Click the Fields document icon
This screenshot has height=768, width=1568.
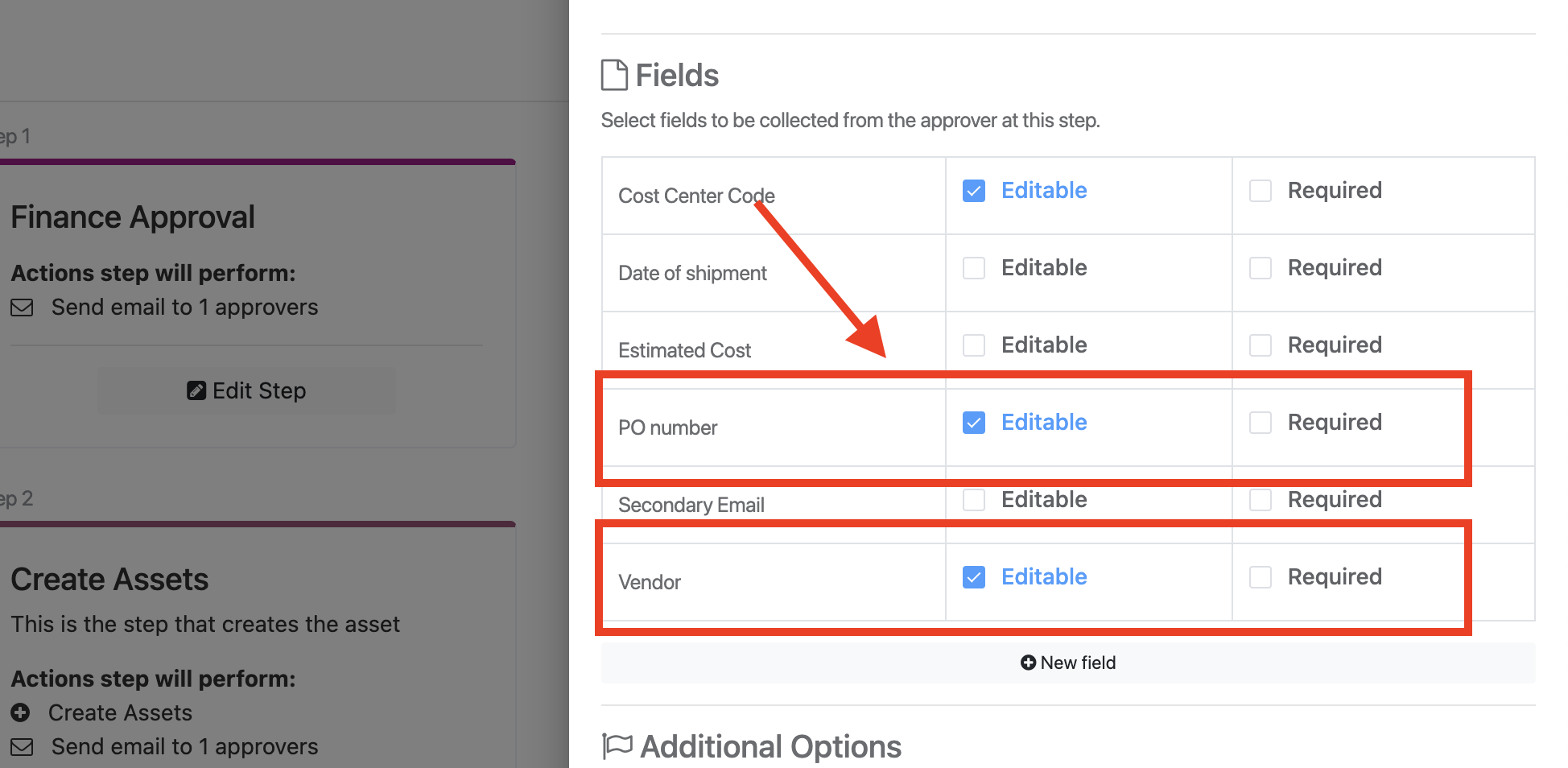pos(615,75)
